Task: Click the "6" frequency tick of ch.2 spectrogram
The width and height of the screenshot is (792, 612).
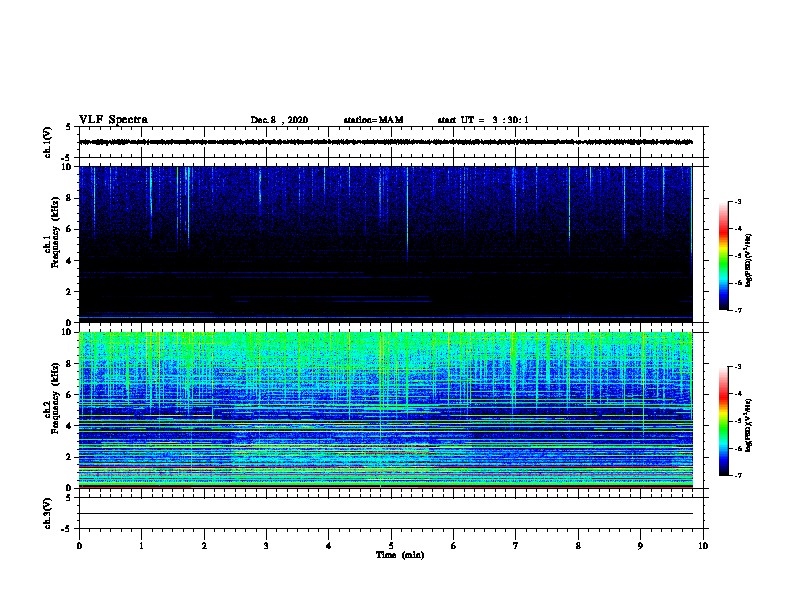Action: pos(69,395)
